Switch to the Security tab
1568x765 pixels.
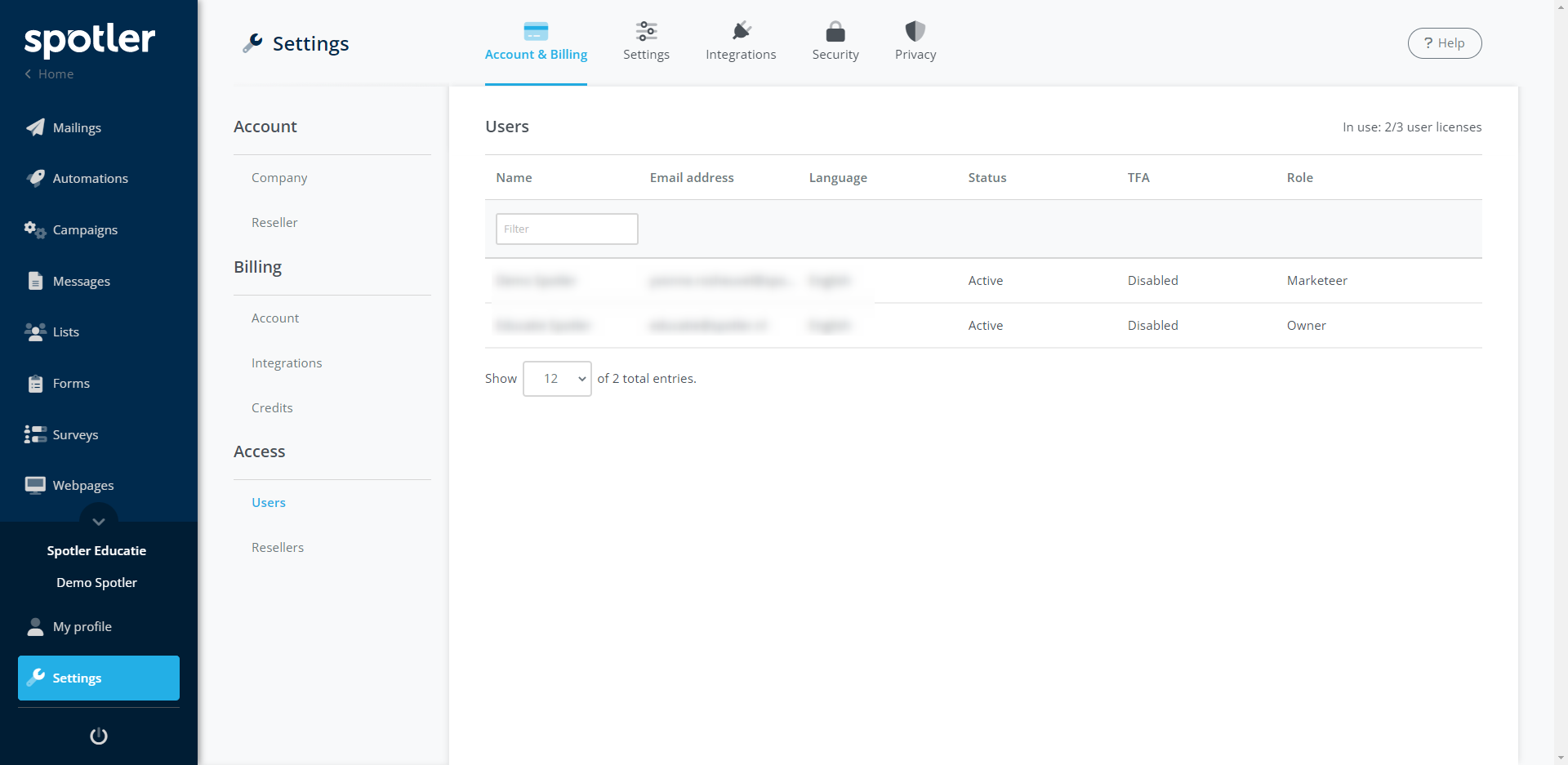(x=835, y=43)
